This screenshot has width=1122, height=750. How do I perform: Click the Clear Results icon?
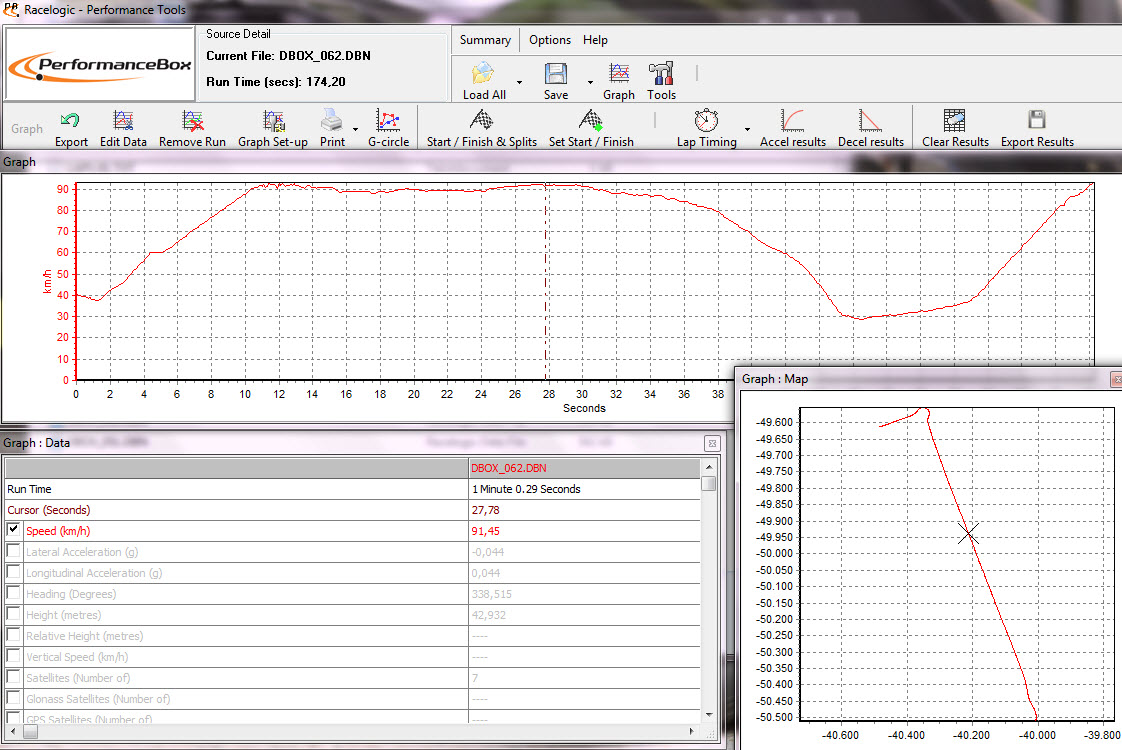tap(955, 120)
